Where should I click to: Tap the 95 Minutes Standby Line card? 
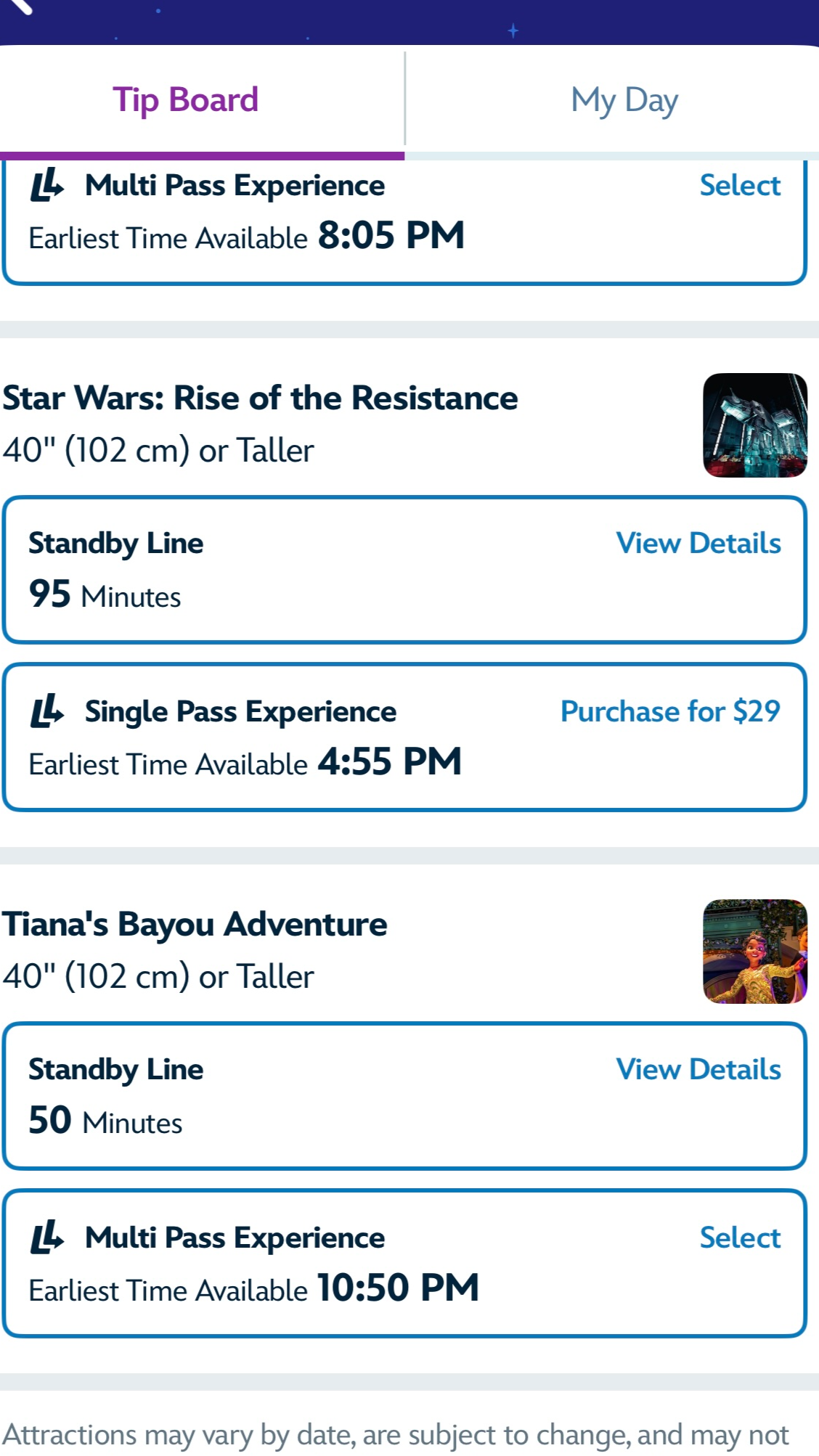click(404, 570)
